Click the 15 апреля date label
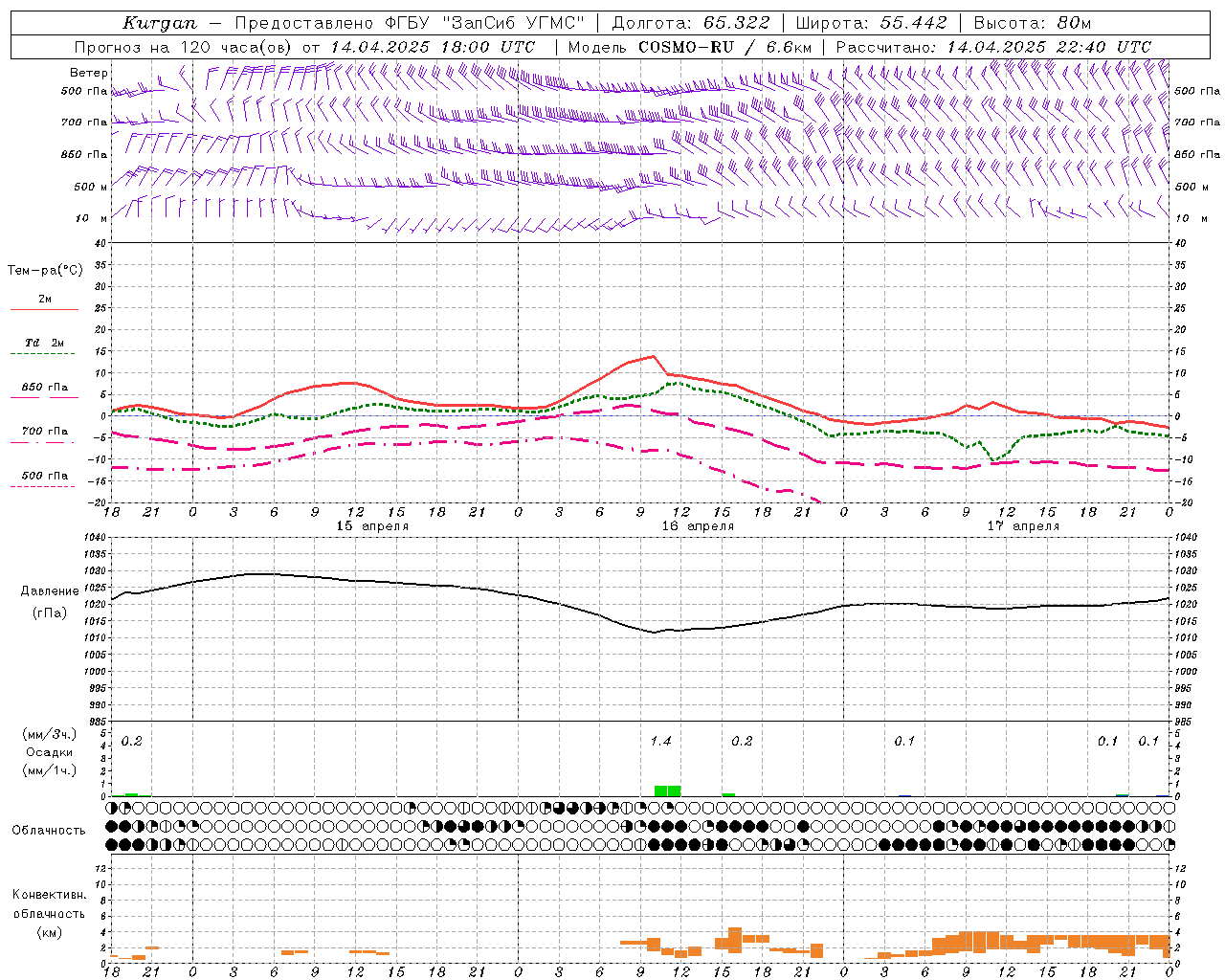The width and height of the screenshot is (1225, 980). (x=372, y=526)
